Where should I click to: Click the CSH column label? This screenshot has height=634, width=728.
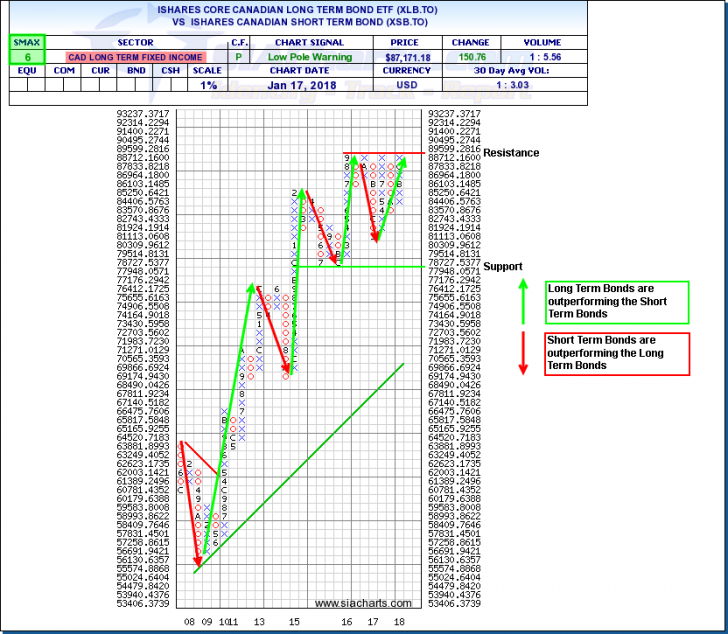(170, 71)
